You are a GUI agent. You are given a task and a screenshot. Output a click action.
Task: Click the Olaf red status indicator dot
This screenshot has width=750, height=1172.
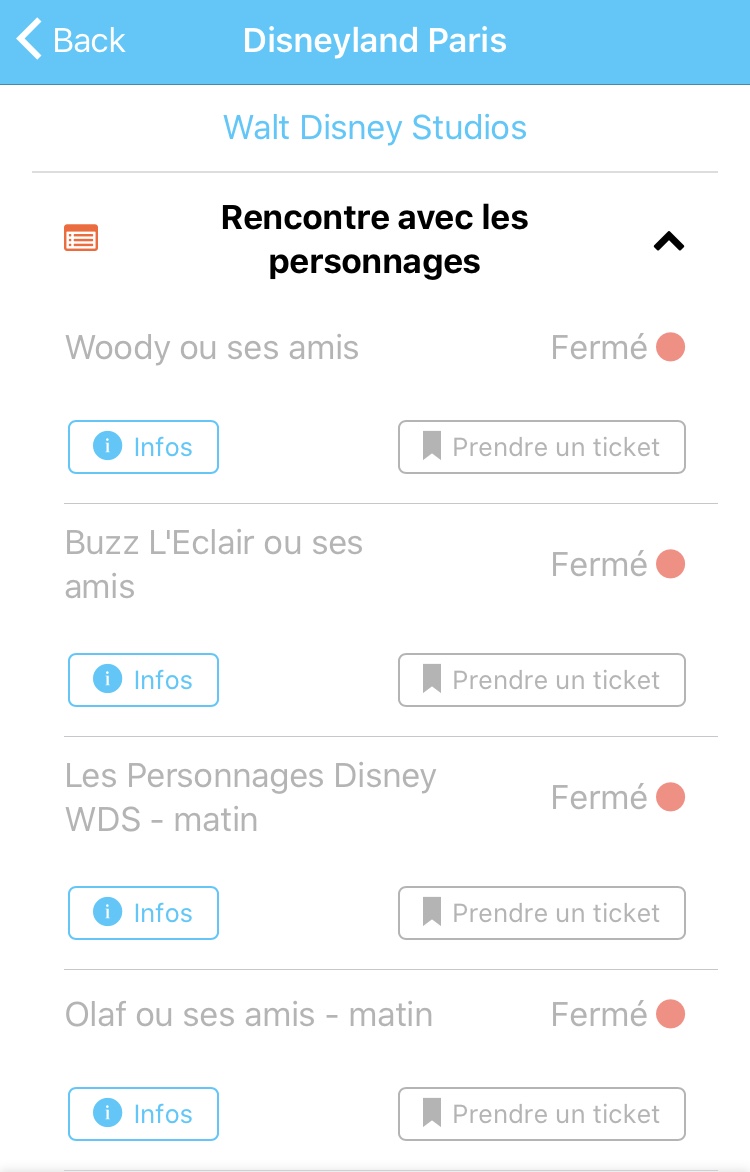pyautogui.click(x=670, y=1014)
